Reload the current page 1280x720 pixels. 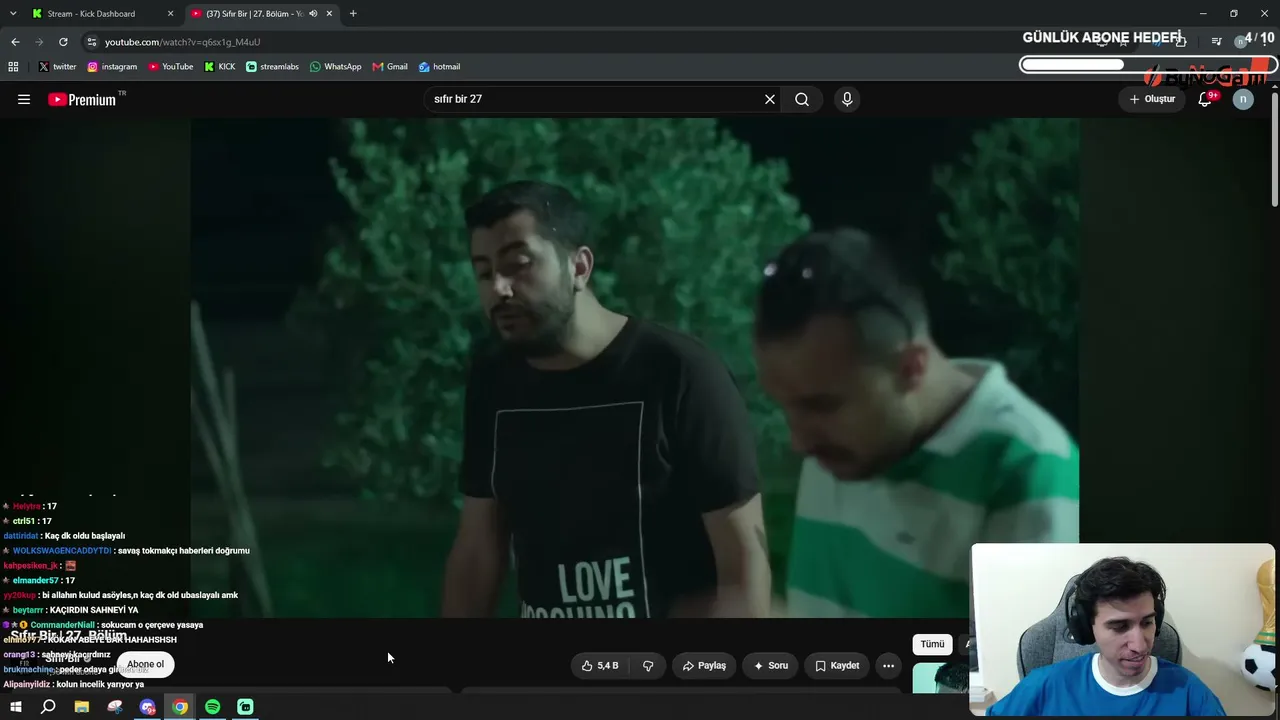coord(63,42)
